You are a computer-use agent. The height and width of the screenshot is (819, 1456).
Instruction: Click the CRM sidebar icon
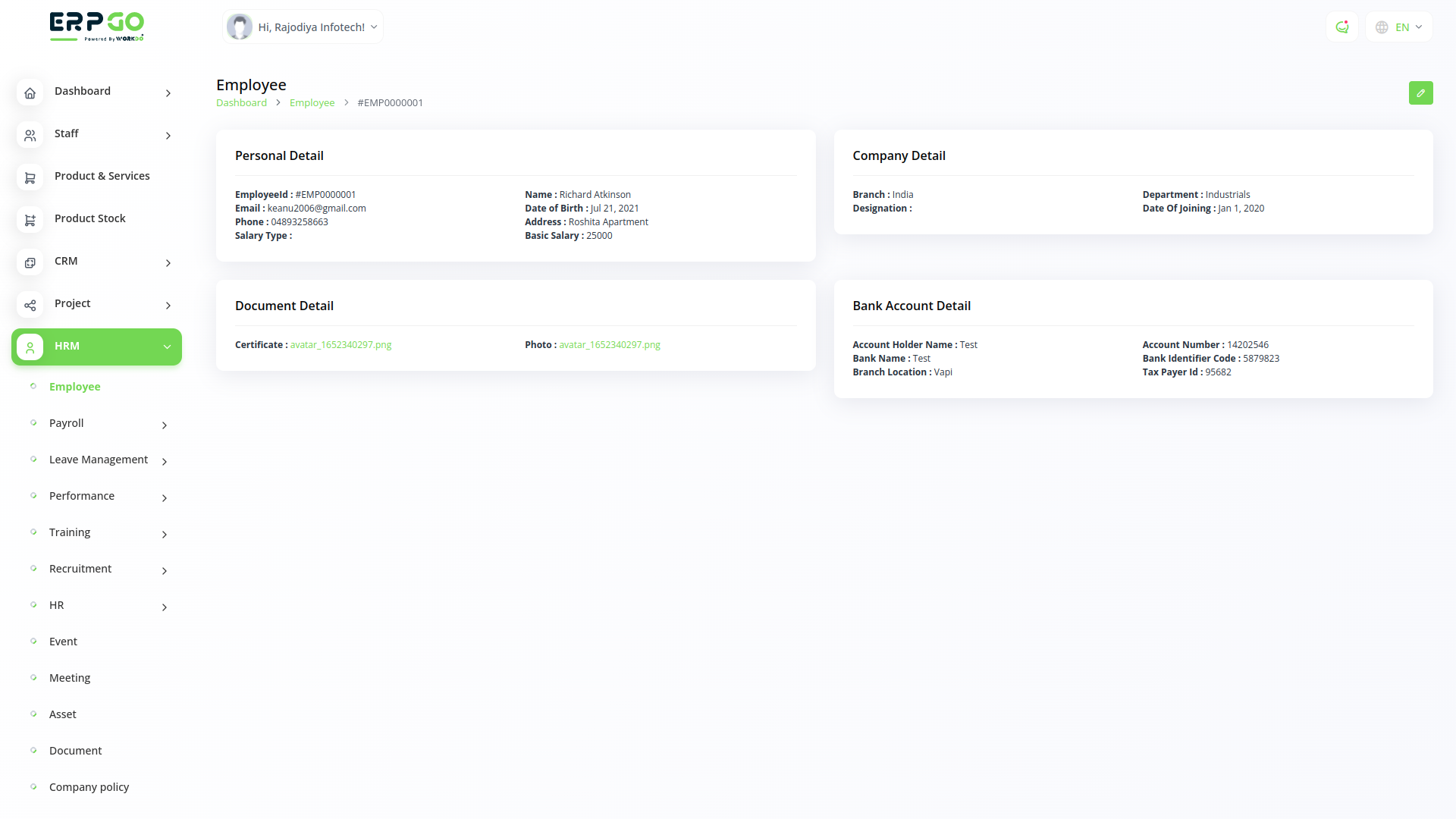[x=30, y=263]
